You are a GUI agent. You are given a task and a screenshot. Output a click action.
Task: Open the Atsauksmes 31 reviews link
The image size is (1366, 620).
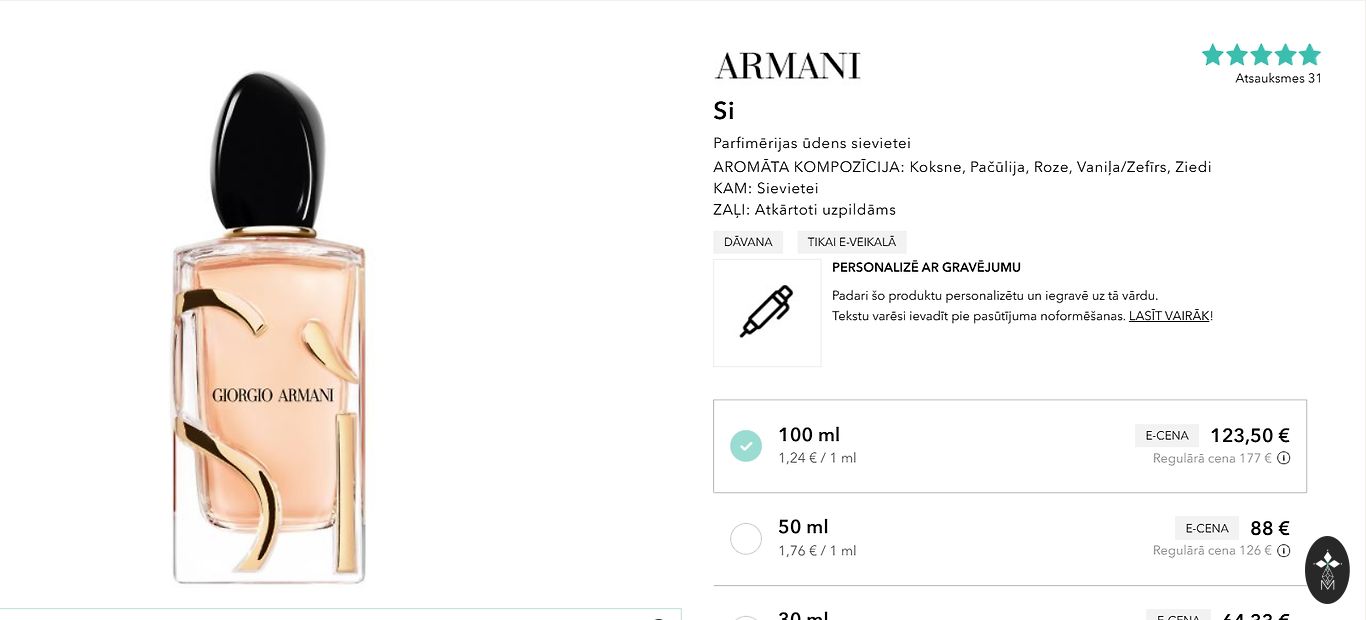(1278, 78)
